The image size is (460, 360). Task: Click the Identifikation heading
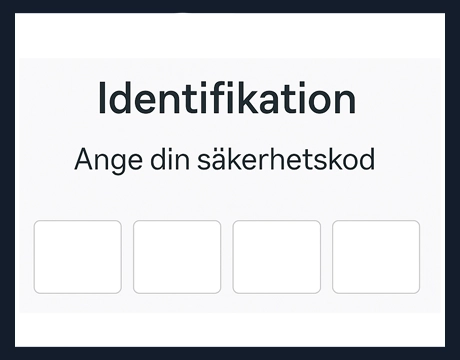click(x=227, y=98)
